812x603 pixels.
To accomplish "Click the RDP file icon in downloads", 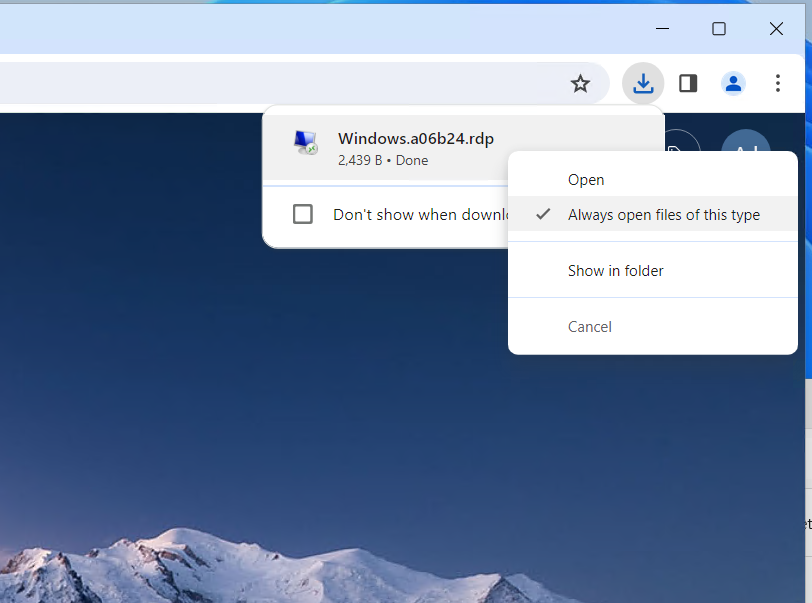I will tap(305, 142).
